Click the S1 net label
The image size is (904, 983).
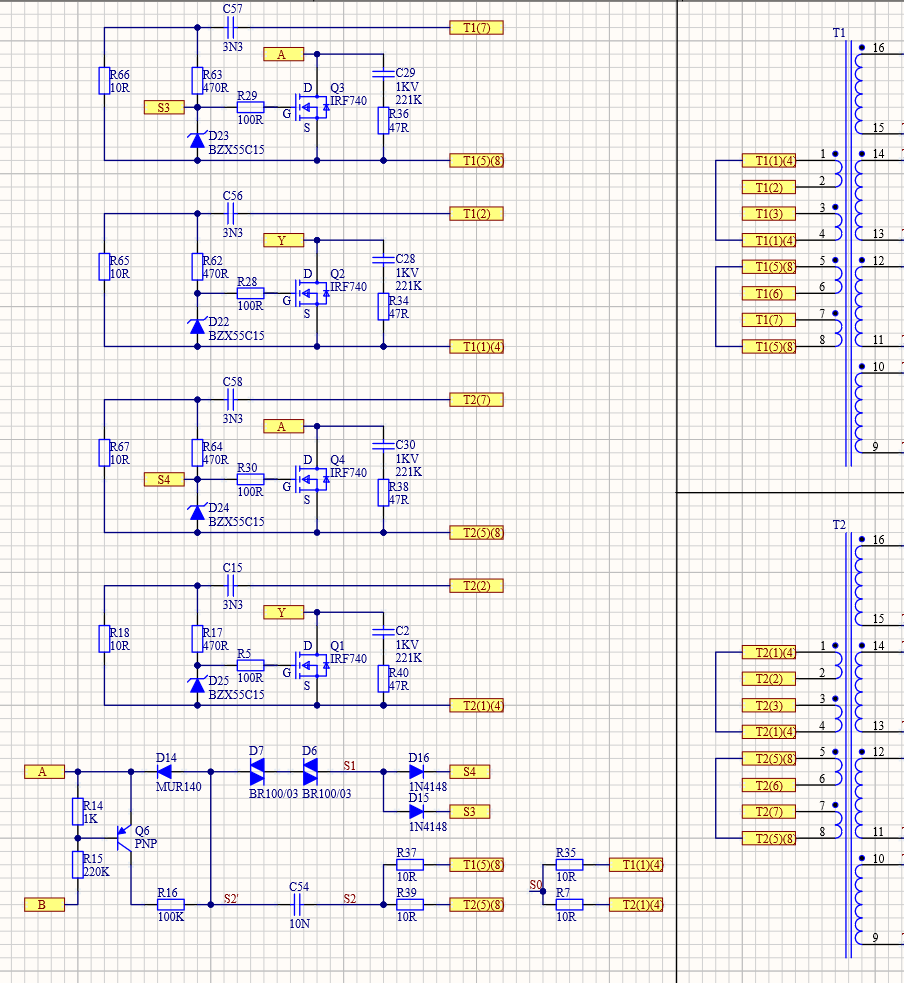[x=350, y=765]
